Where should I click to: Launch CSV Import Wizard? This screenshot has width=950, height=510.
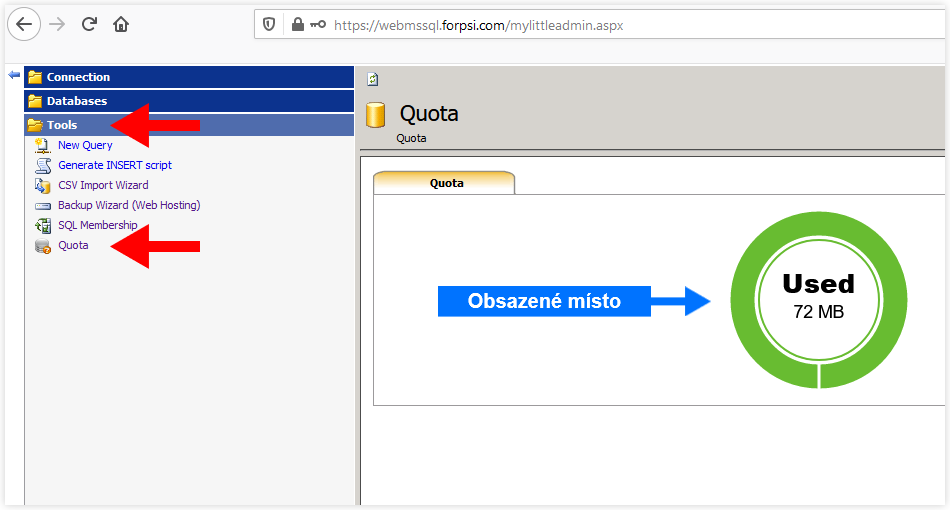(103, 185)
